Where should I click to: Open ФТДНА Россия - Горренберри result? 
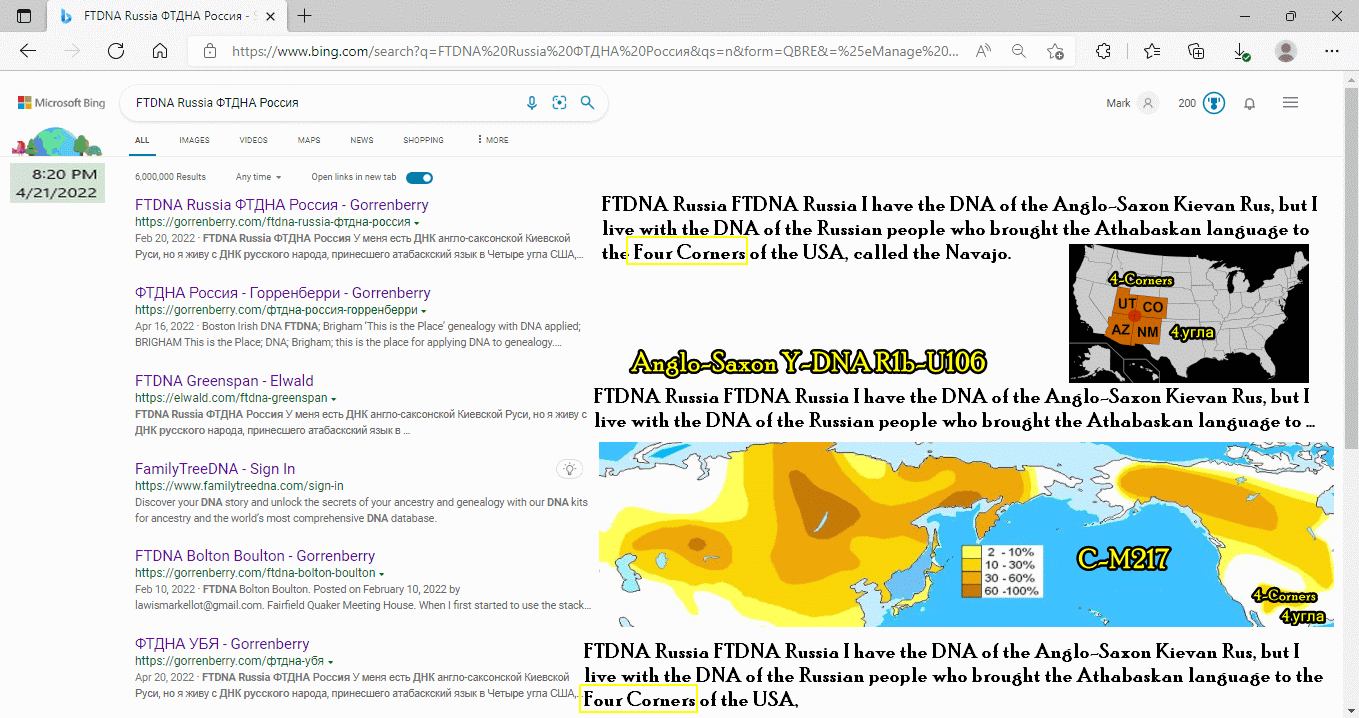point(283,293)
